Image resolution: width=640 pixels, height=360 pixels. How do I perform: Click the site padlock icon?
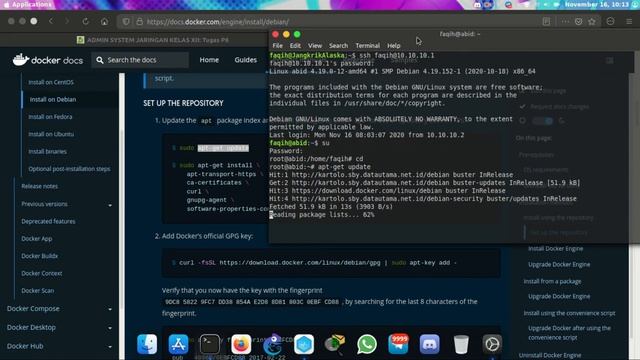140,22
